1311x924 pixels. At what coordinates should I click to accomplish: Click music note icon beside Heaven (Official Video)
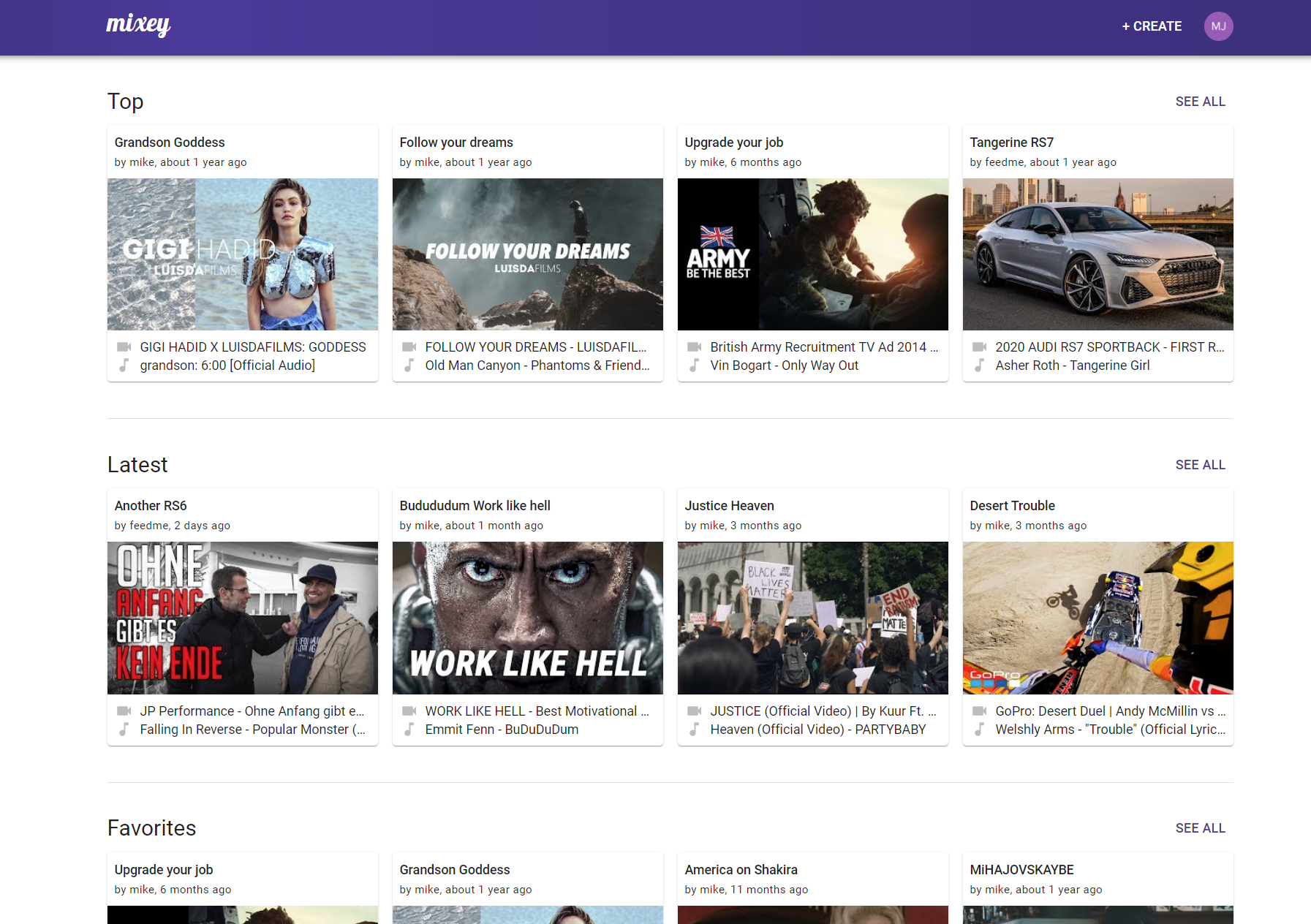coord(695,729)
